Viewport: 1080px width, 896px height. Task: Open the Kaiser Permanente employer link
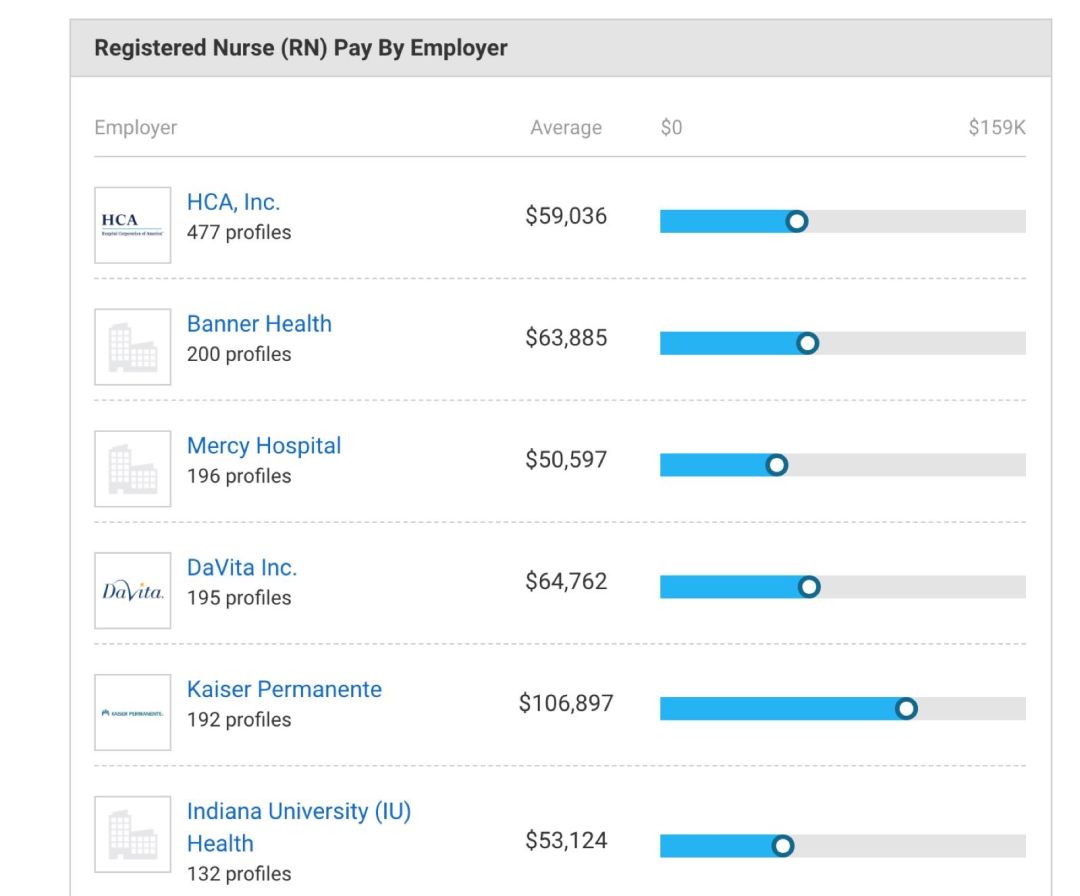[284, 689]
